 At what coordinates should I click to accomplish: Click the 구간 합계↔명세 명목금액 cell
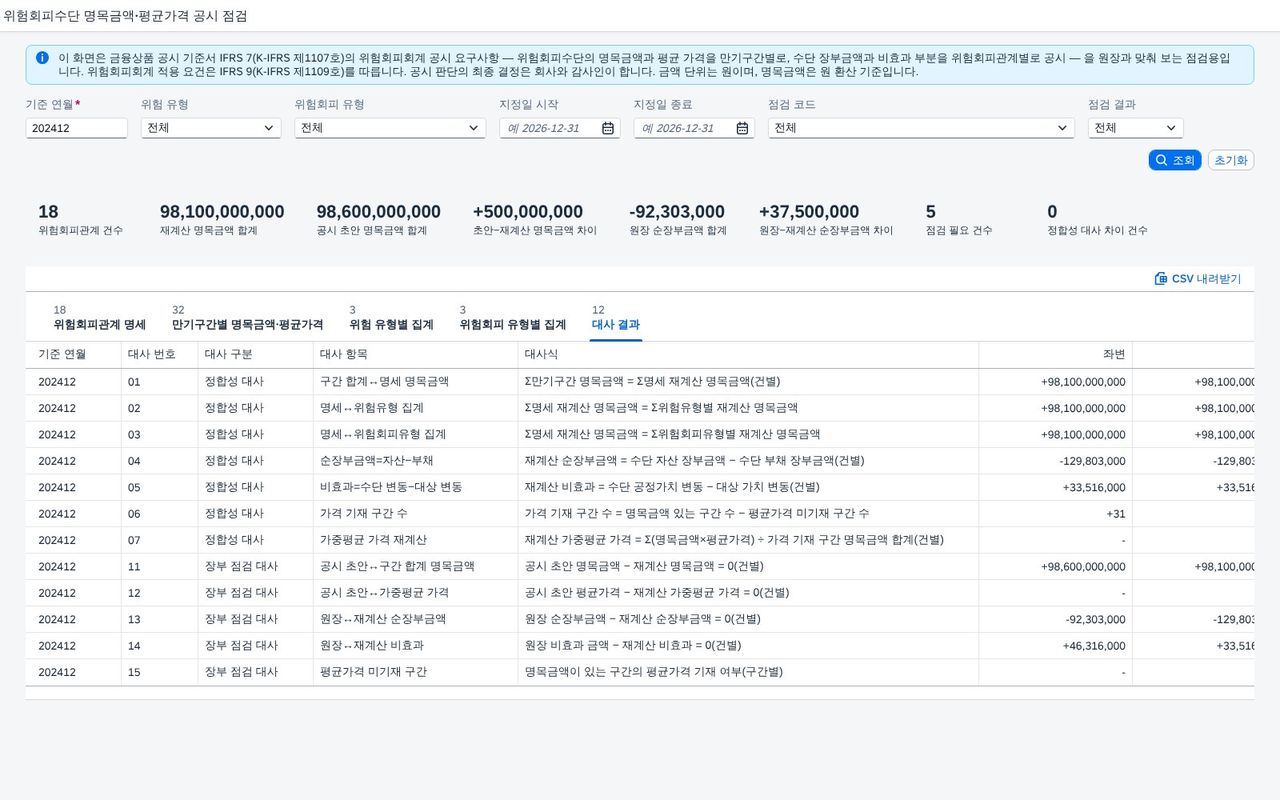(x=416, y=382)
